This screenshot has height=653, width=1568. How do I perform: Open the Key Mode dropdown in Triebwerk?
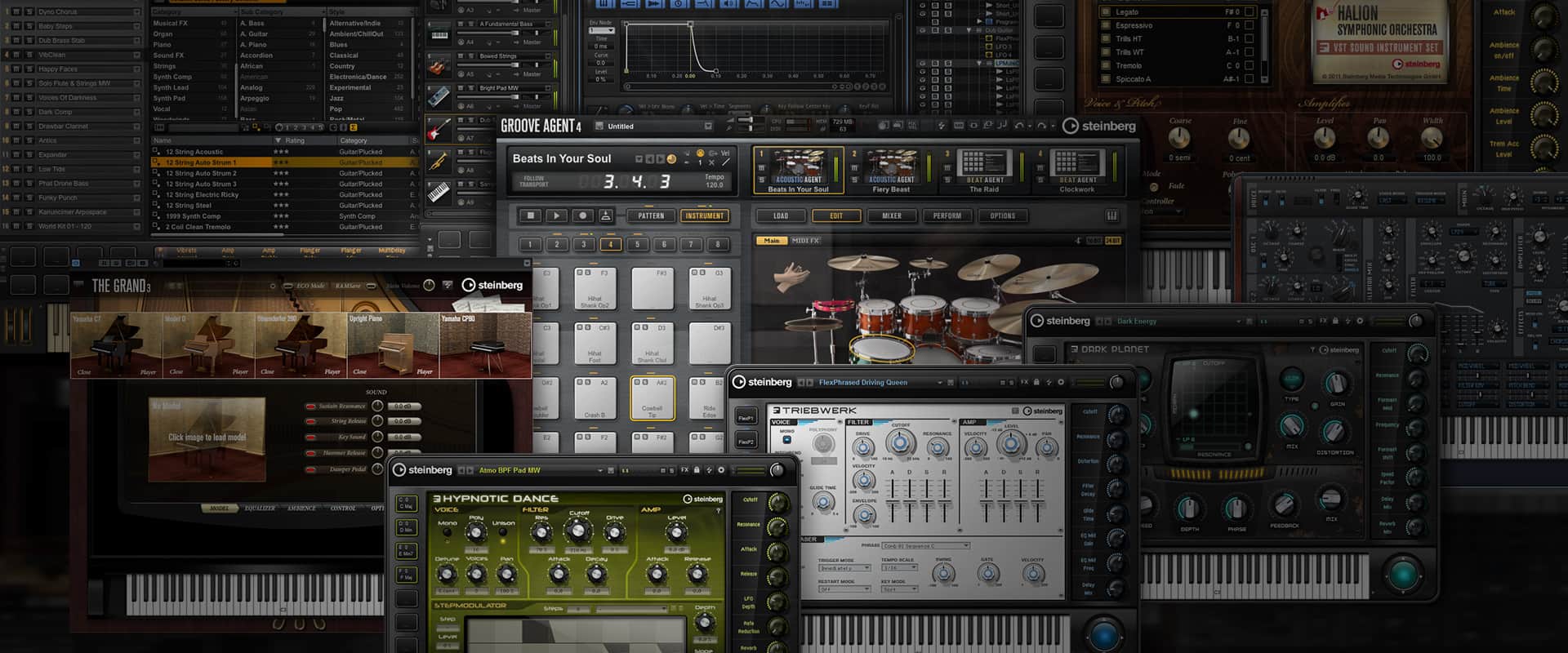tap(899, 589)
